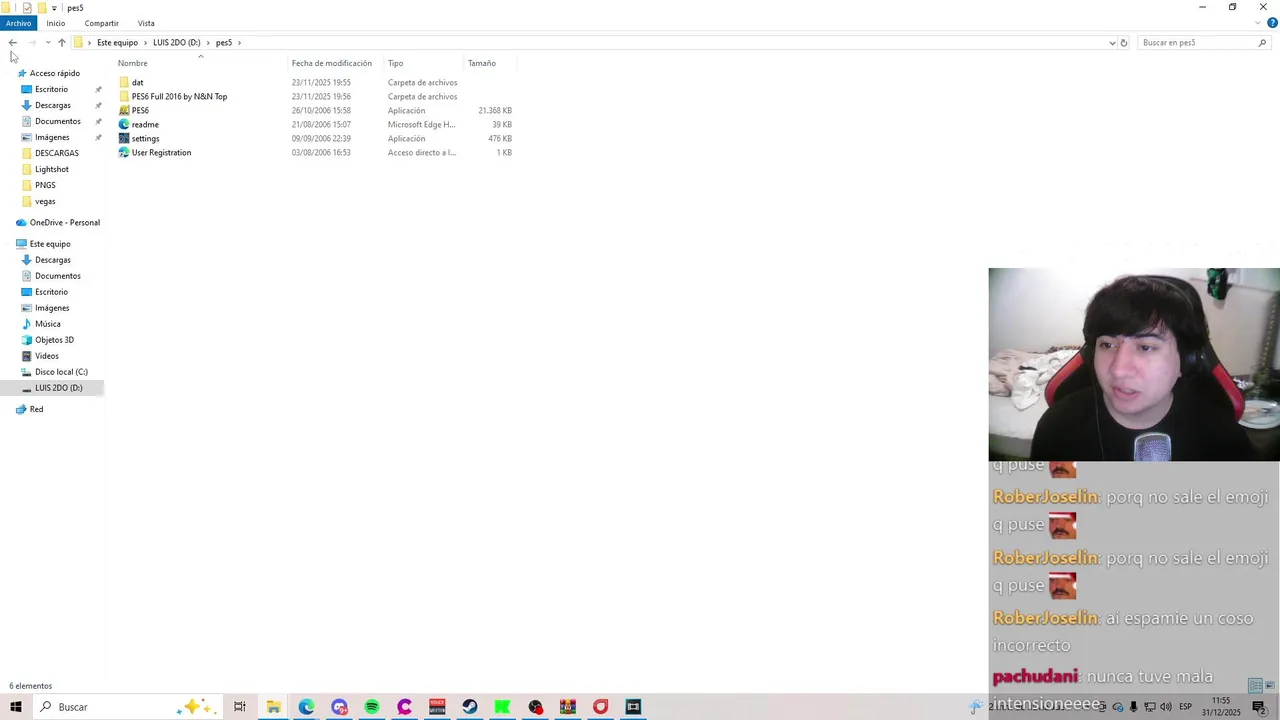Select the dat folder icon
Image resolution: width=1280 pixels, height=720 pixels.
tap(124, 83)
